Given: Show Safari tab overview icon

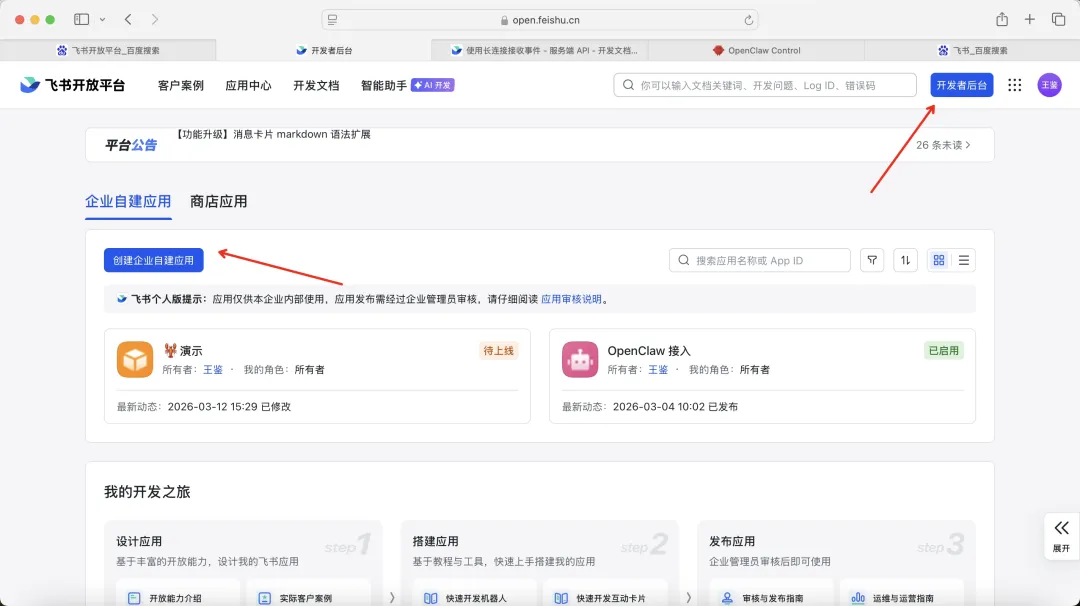Looking at the screenshot, I should pyautogui.click(x=1059, y=19).
